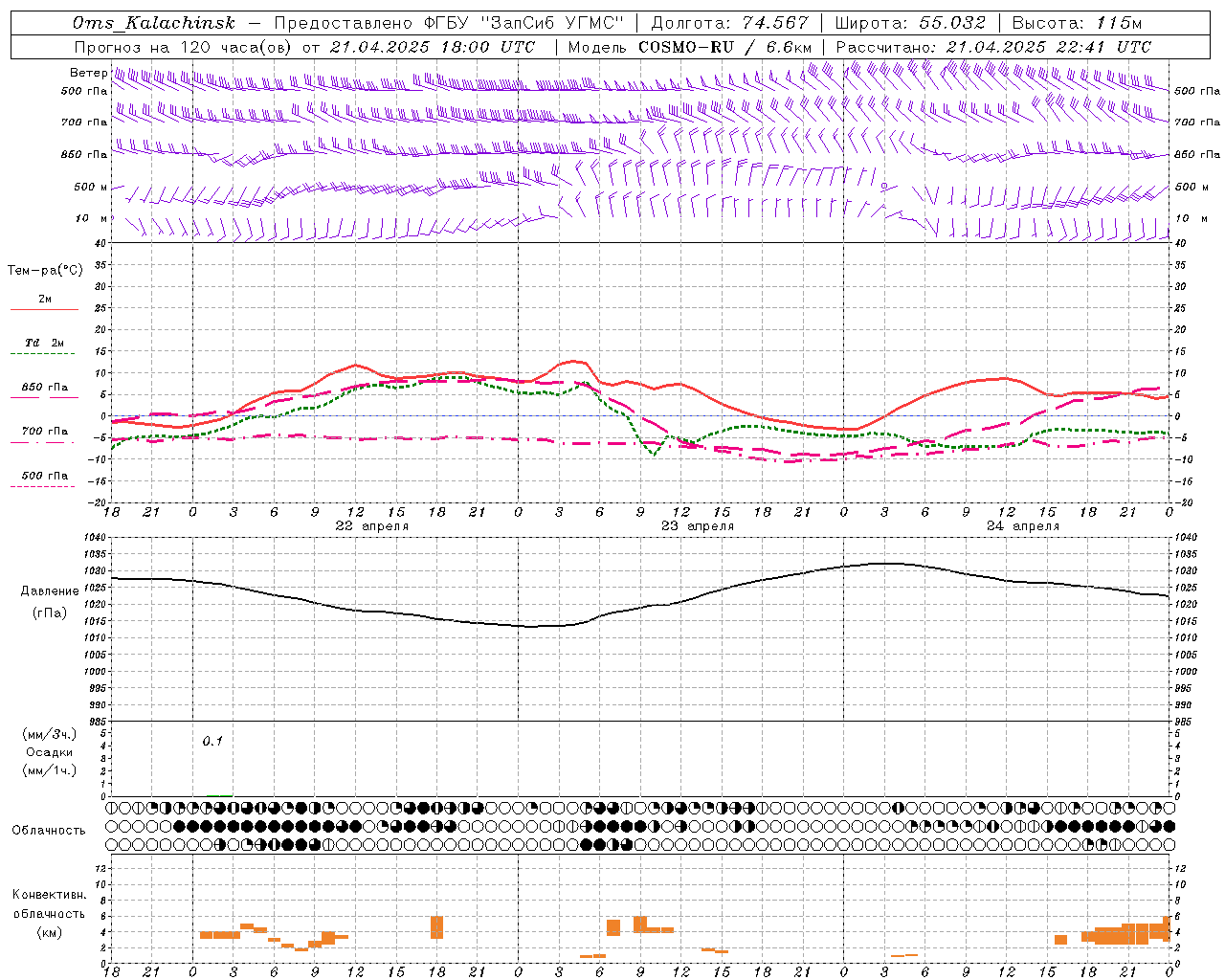1225x980 pixels.
Task: Click the Ветер panel label
Action: pos(89,73)
